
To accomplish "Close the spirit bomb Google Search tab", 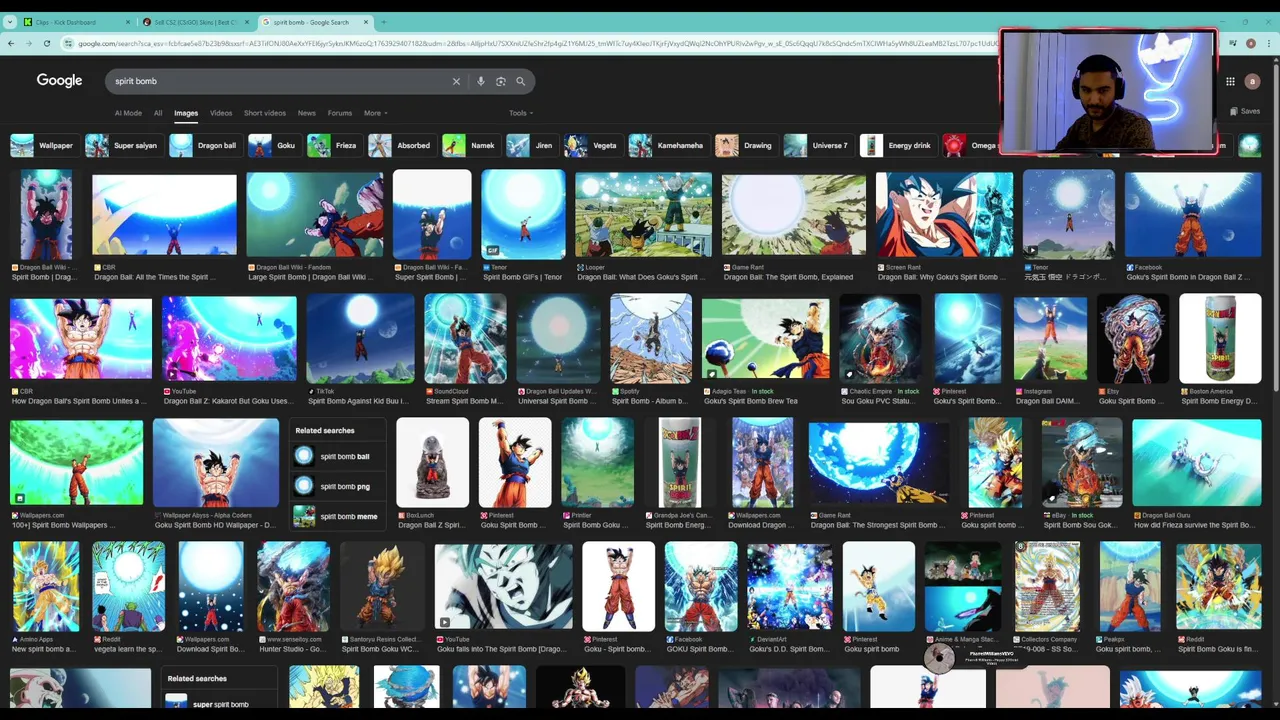I will point(365,22).
